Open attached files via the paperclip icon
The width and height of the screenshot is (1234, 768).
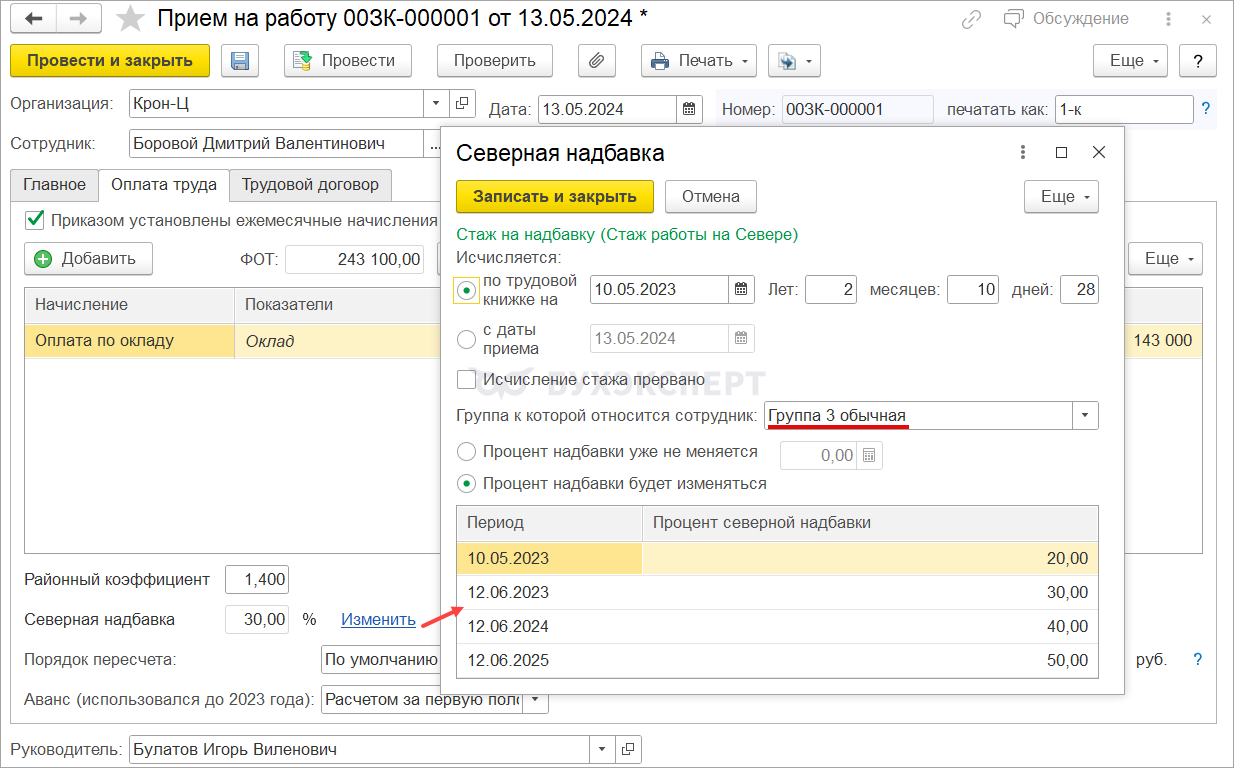point(596,61)
